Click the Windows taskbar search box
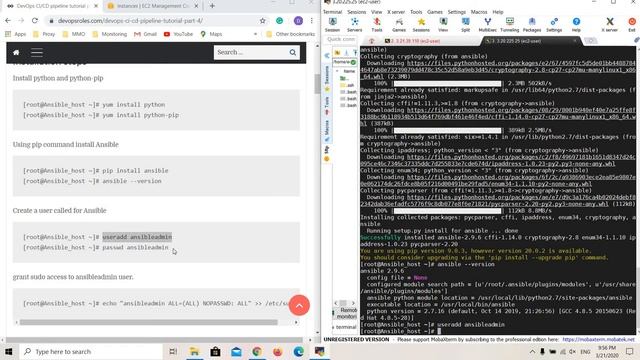This screenshot has width=640, height=360. tap(91, 351)
